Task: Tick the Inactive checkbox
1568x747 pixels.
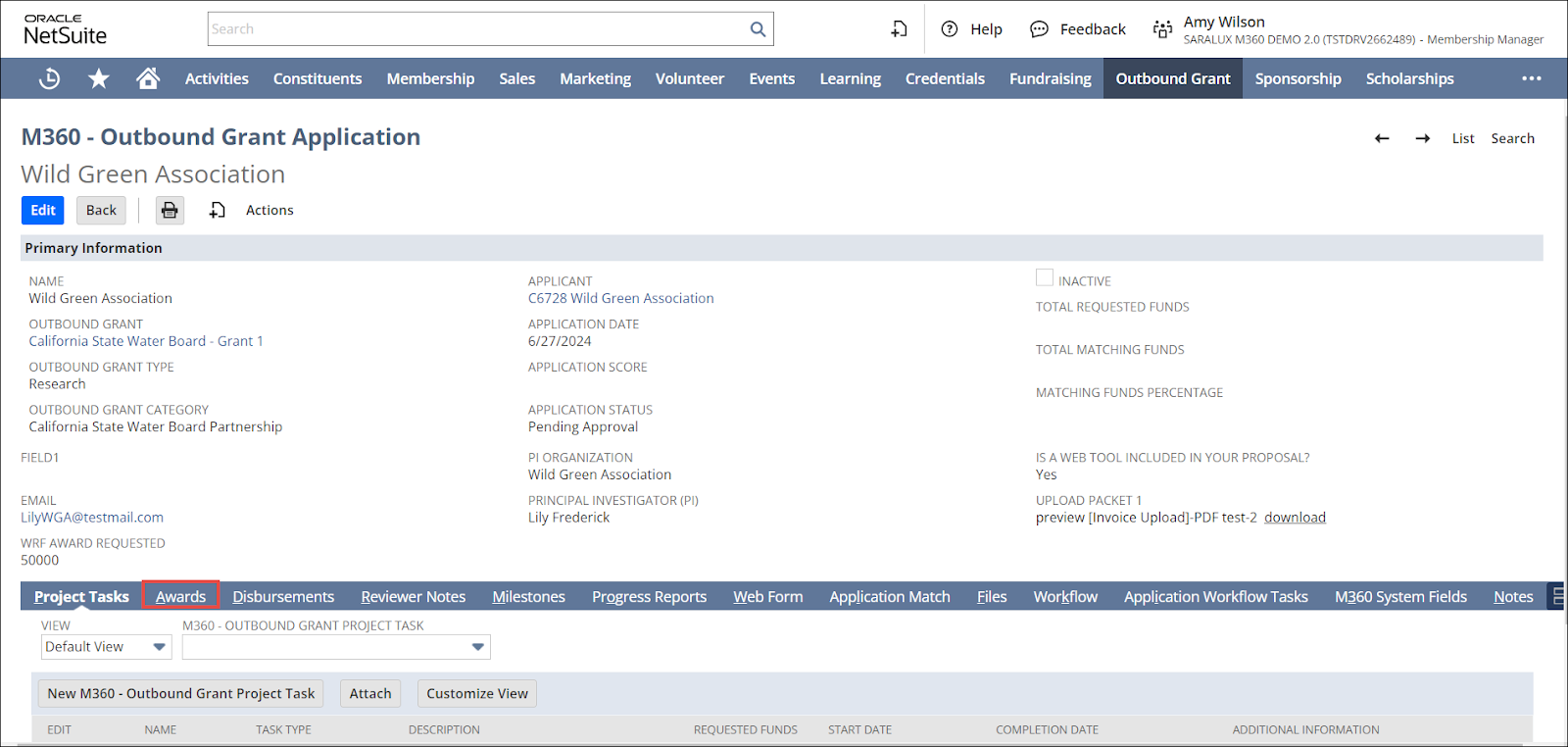Action: [x=1045, y=278]
